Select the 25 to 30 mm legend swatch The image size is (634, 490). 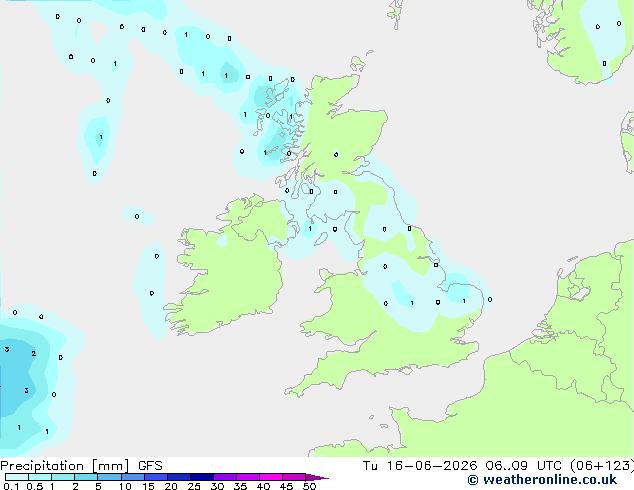(201, 477)
